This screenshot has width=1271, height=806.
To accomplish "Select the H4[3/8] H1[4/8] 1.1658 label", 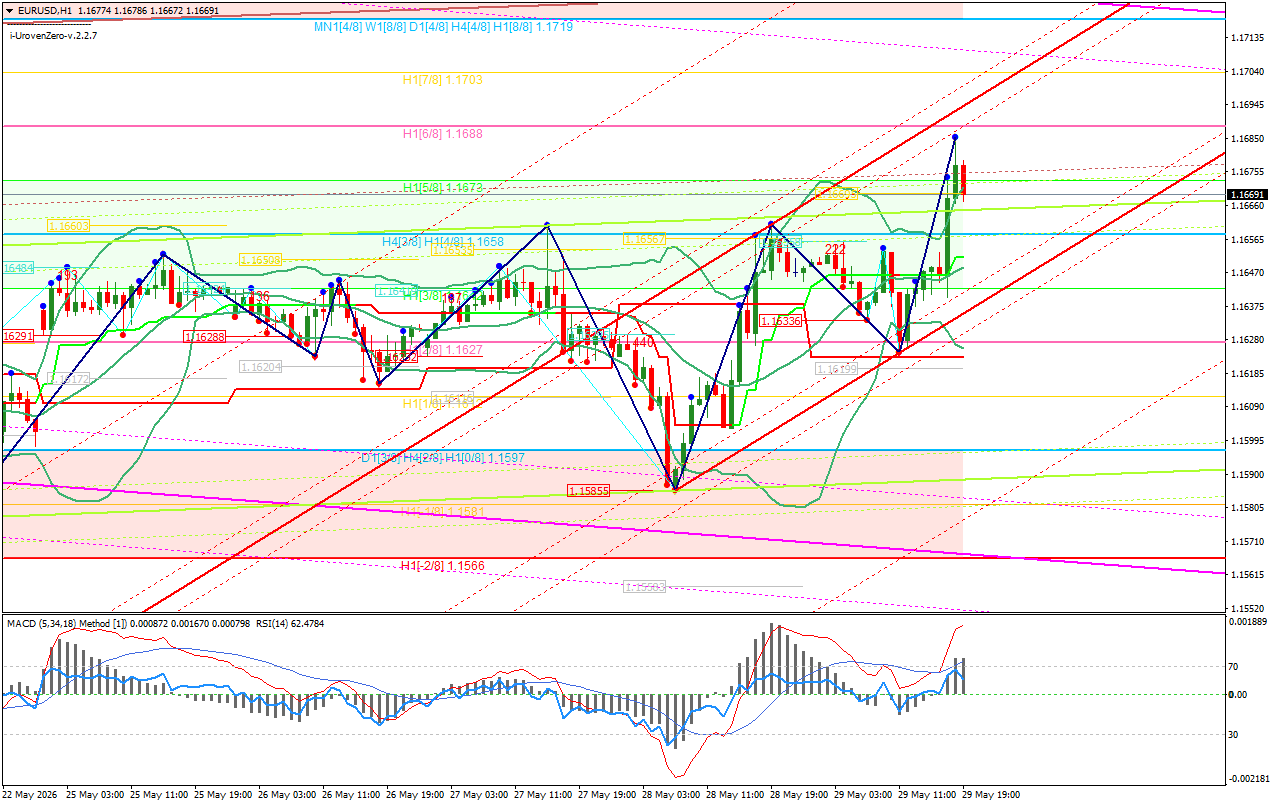I will pyautogui.click(x=443, y=242).
